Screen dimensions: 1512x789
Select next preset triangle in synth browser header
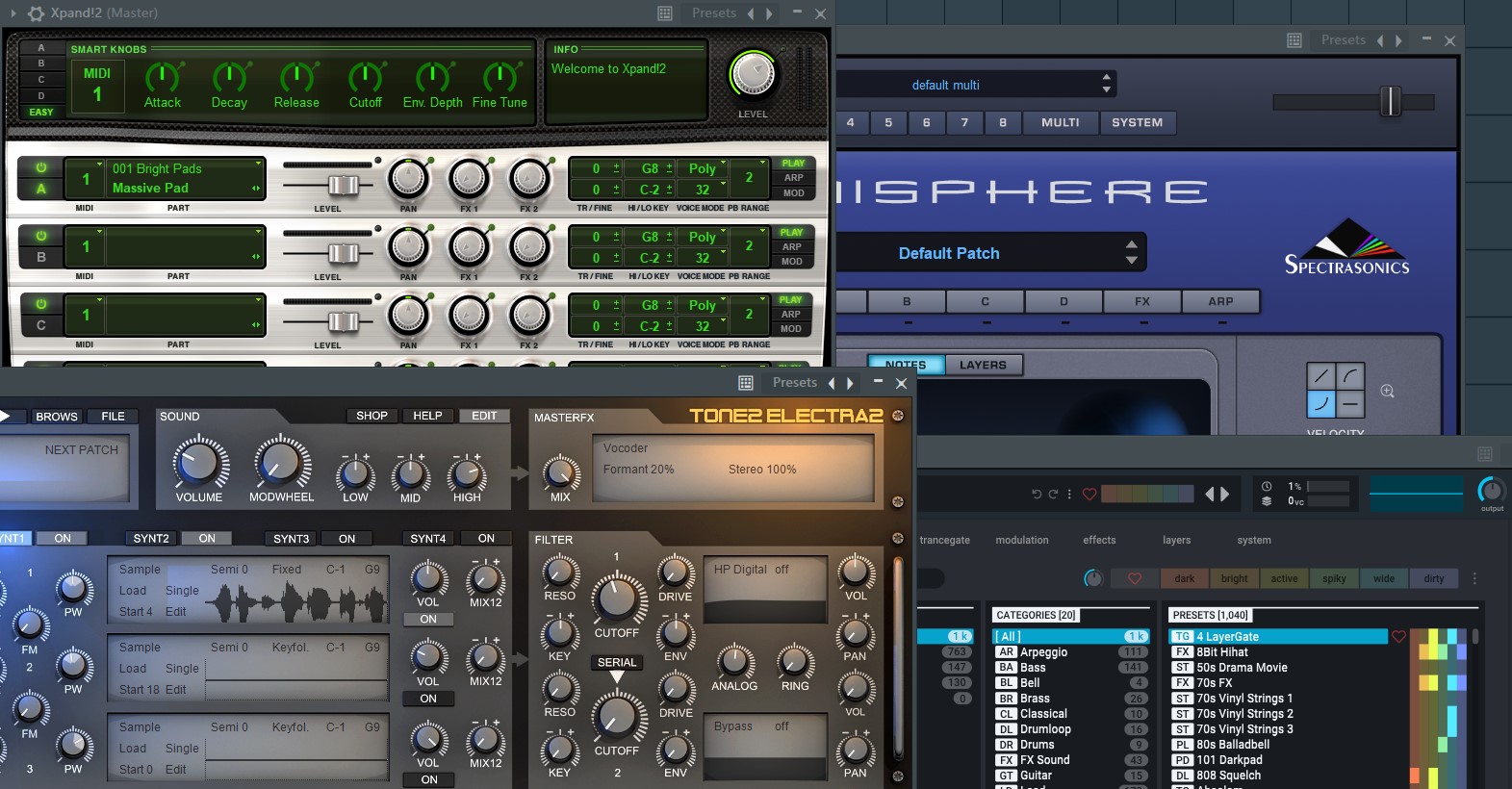click(1224, 495)
